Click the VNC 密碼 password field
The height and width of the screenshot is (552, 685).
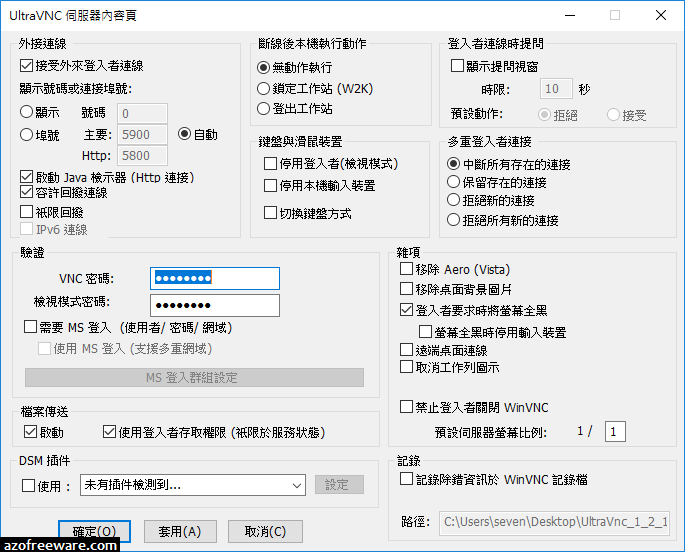(215, 278)
